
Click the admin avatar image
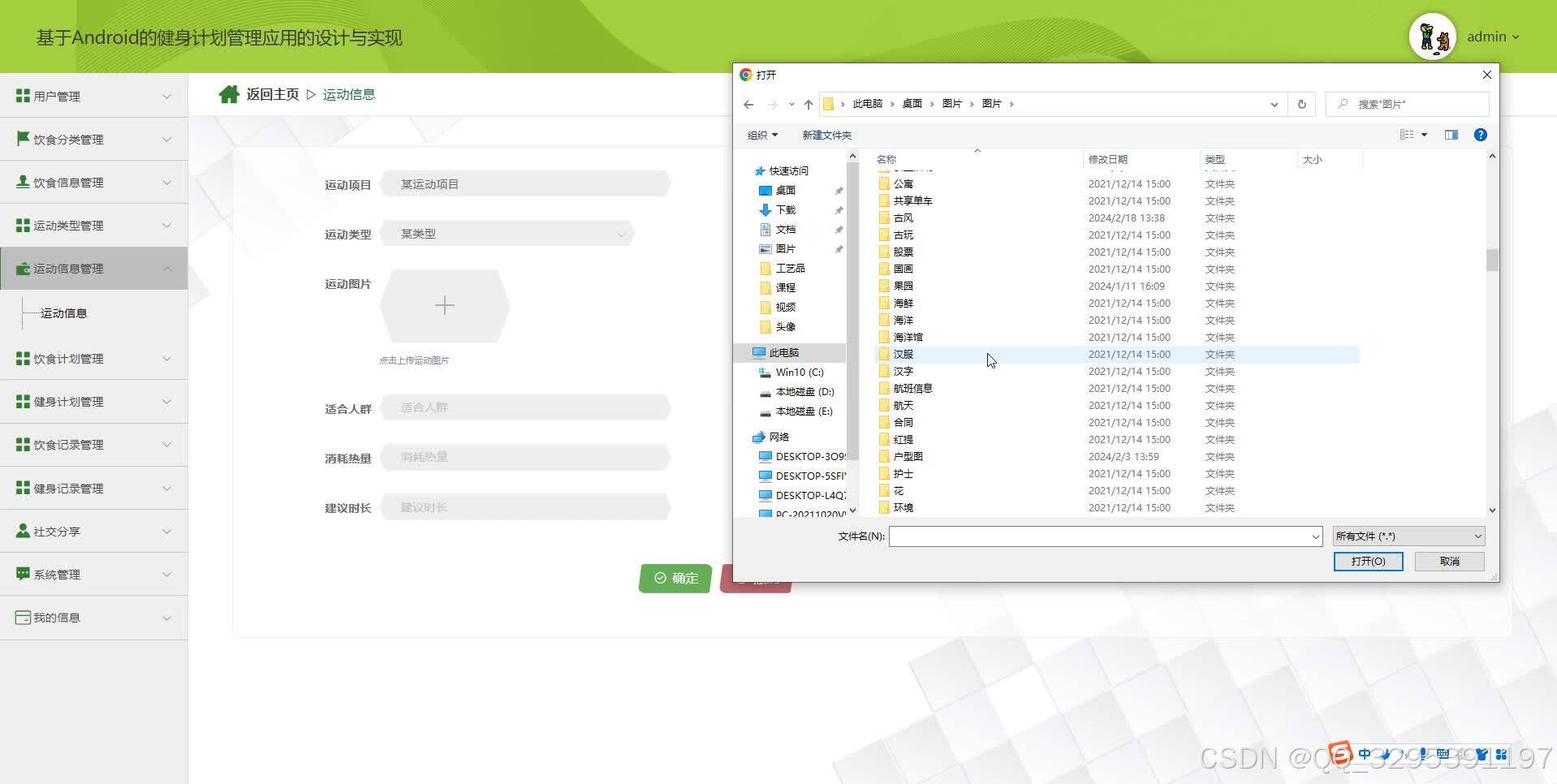(x=1432, y=37)
